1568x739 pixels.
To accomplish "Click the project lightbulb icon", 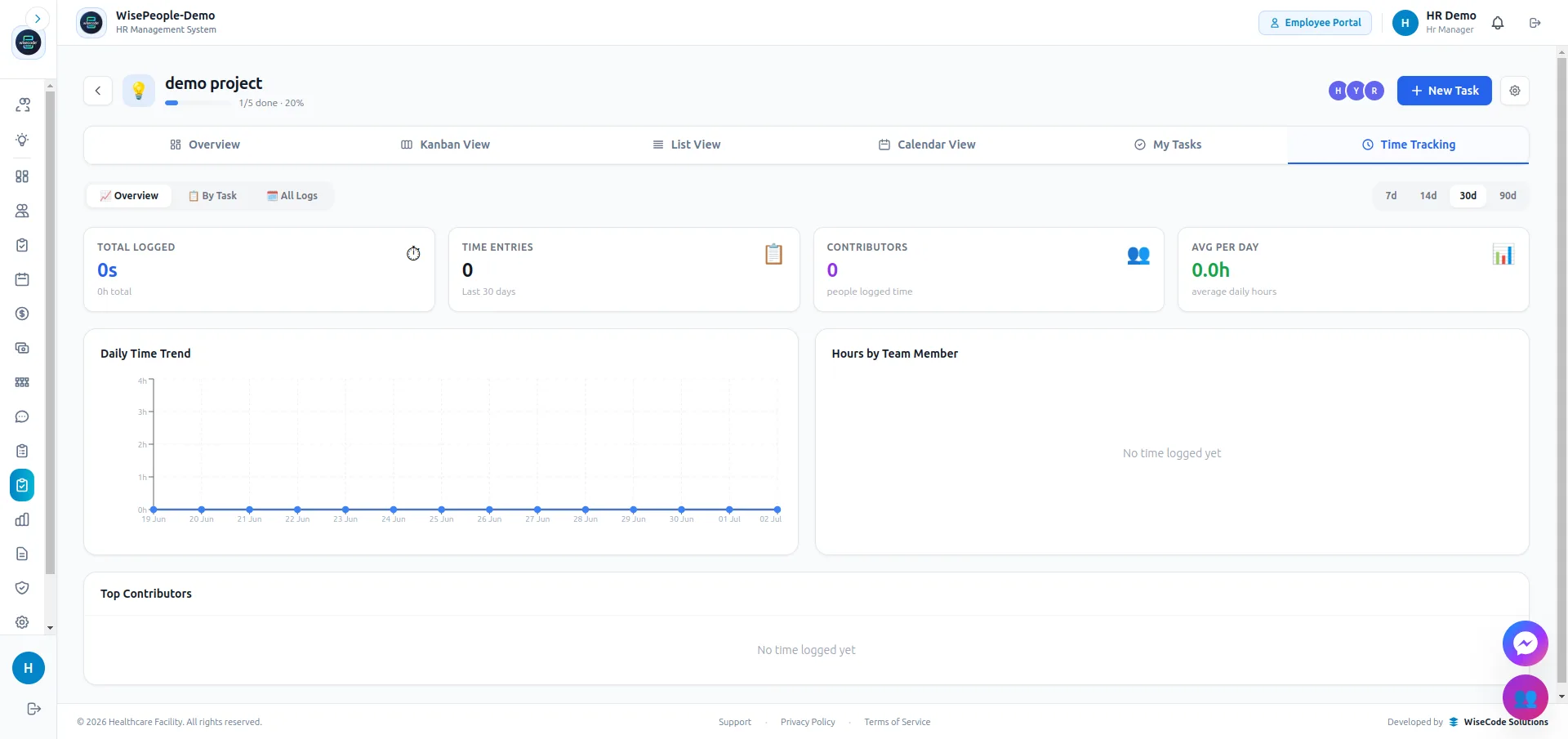I will click(x=139, y=91).
